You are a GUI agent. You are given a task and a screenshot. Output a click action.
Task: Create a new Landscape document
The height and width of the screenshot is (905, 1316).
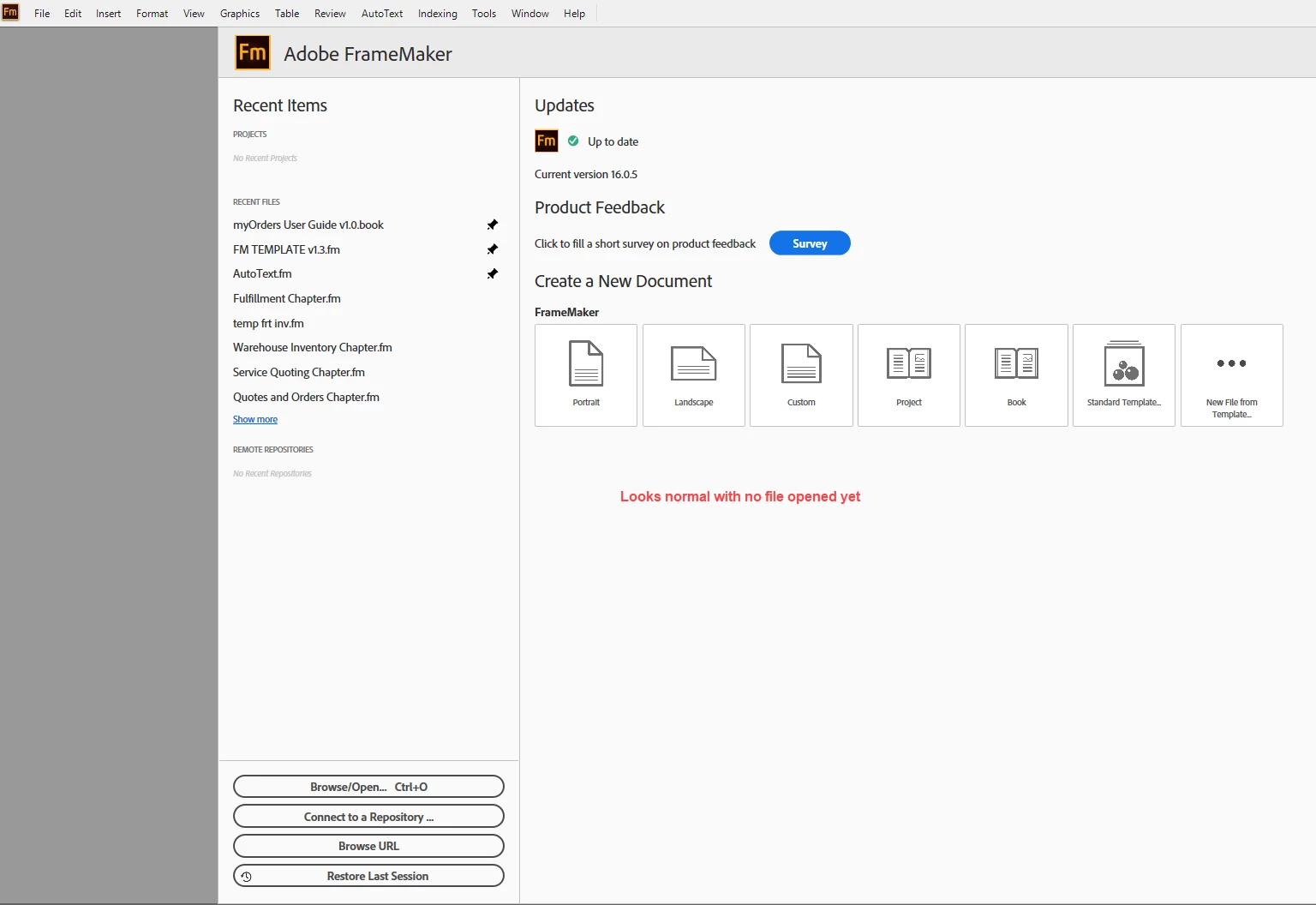(x=694, y=375)
